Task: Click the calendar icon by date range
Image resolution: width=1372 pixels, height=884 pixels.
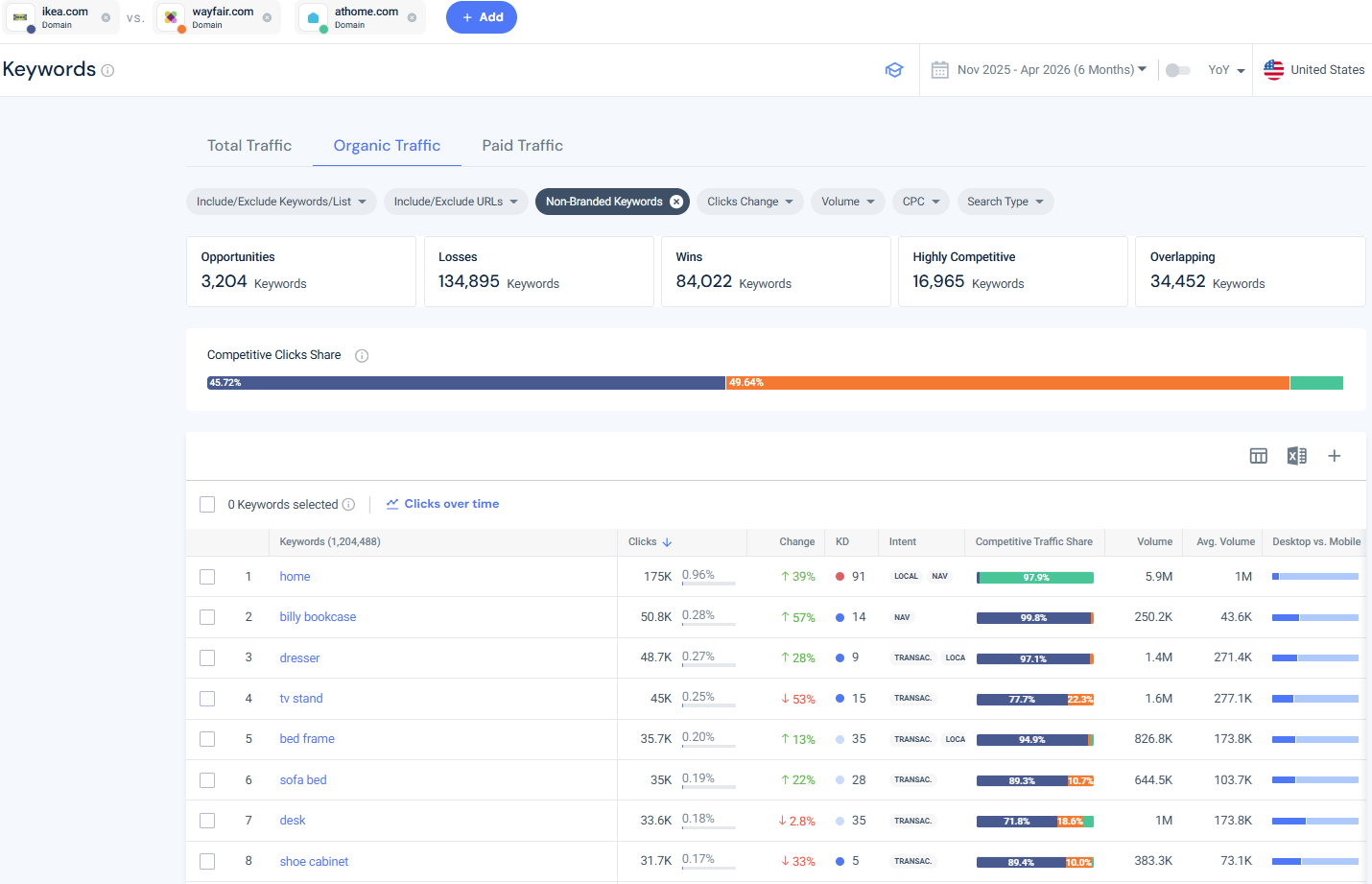Action: (940, 70)
